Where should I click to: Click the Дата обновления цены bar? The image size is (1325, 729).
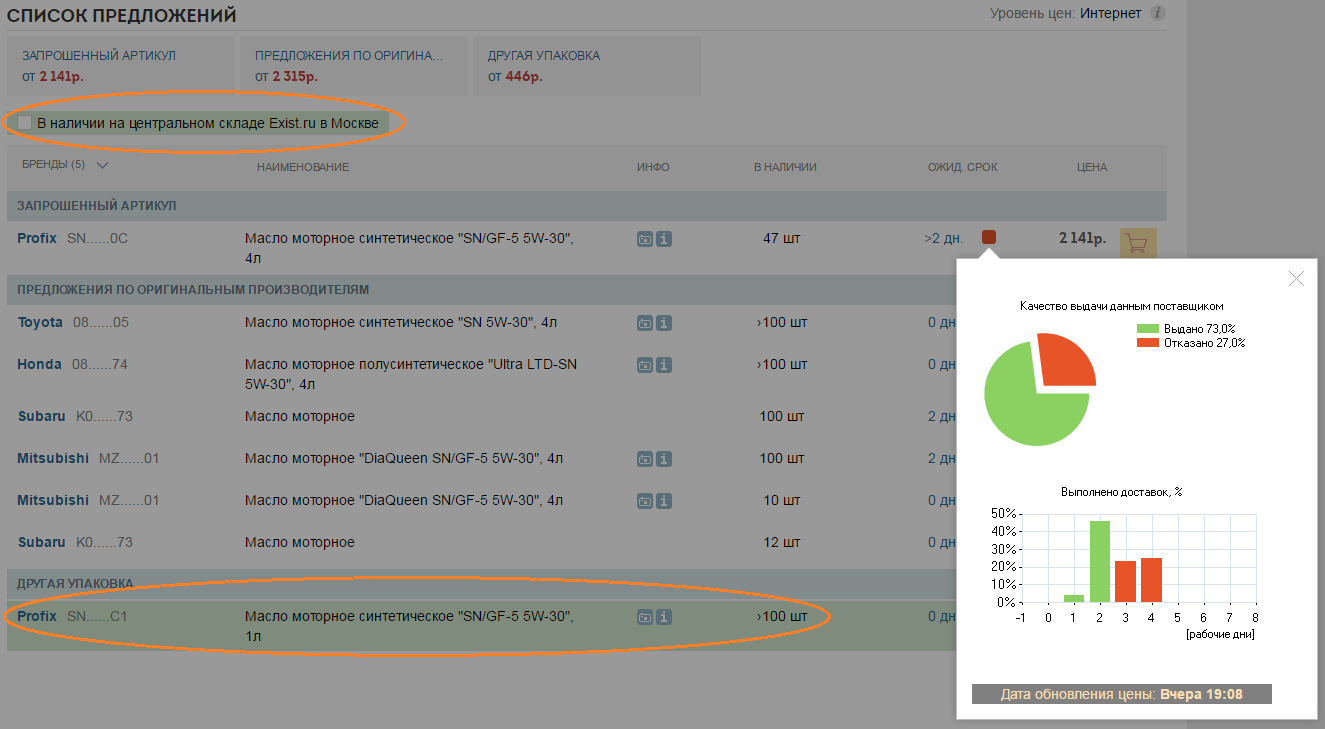pos(1122,694)
